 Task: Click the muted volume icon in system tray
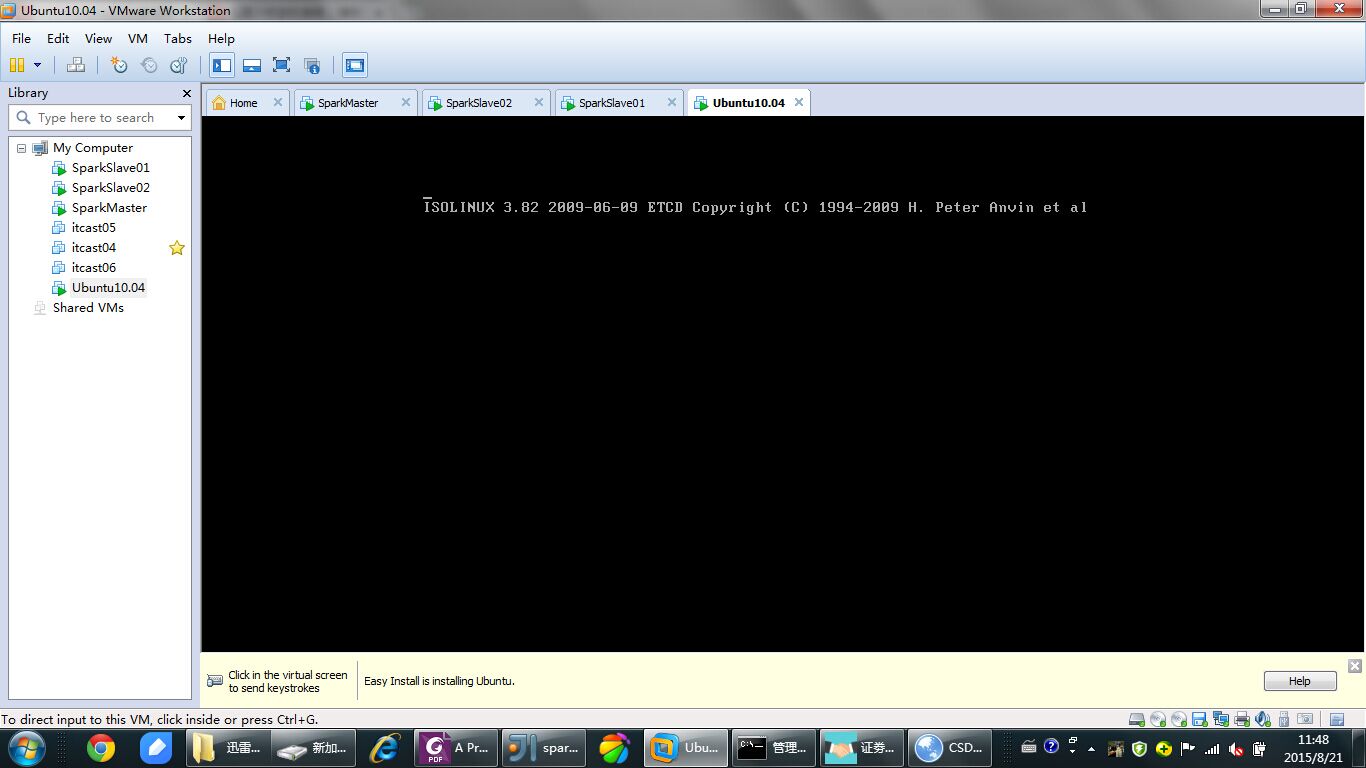coord(1236,749)
